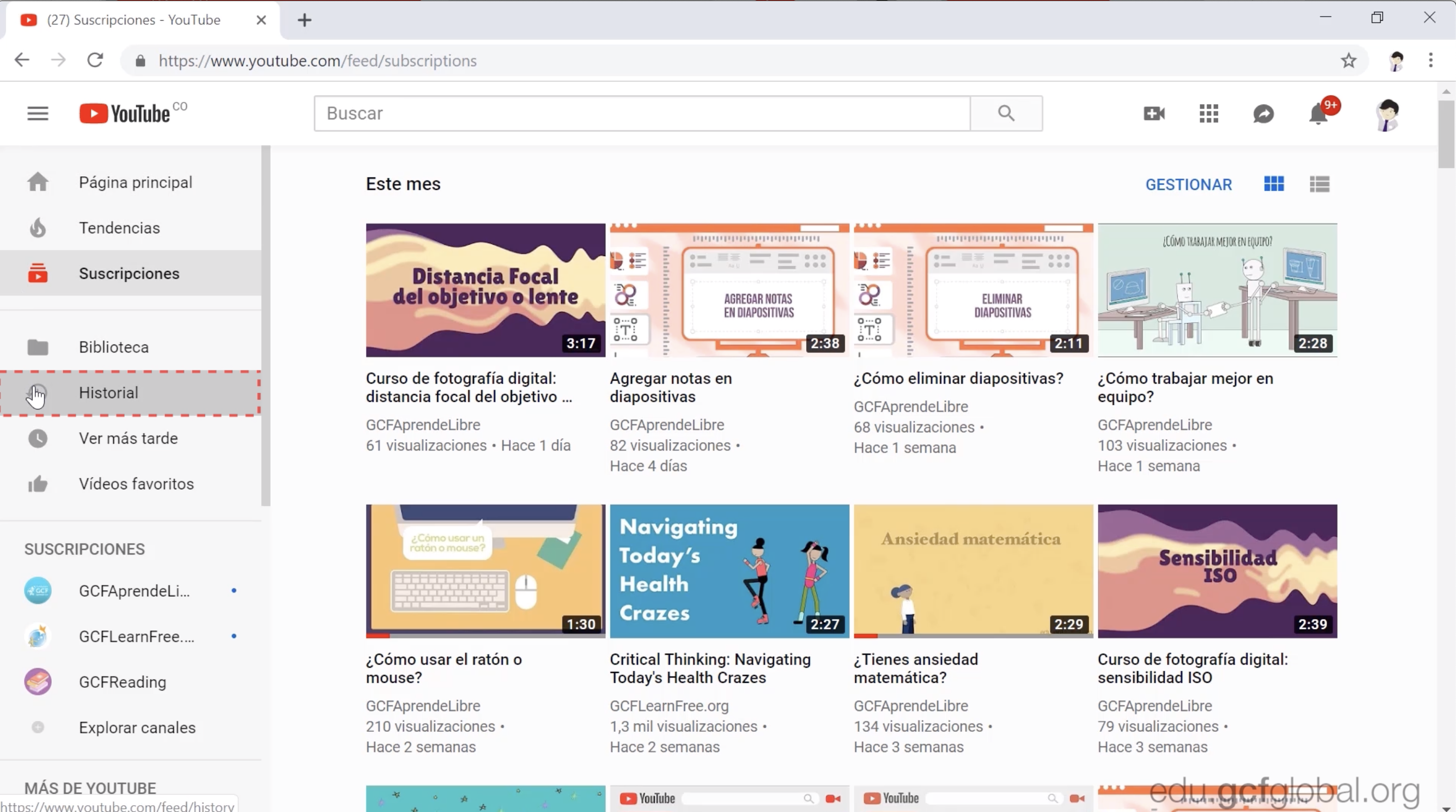This screenshot has width=1456, height=812.
Task: Open the create video camera icon
Action: tap(1154, 114)
